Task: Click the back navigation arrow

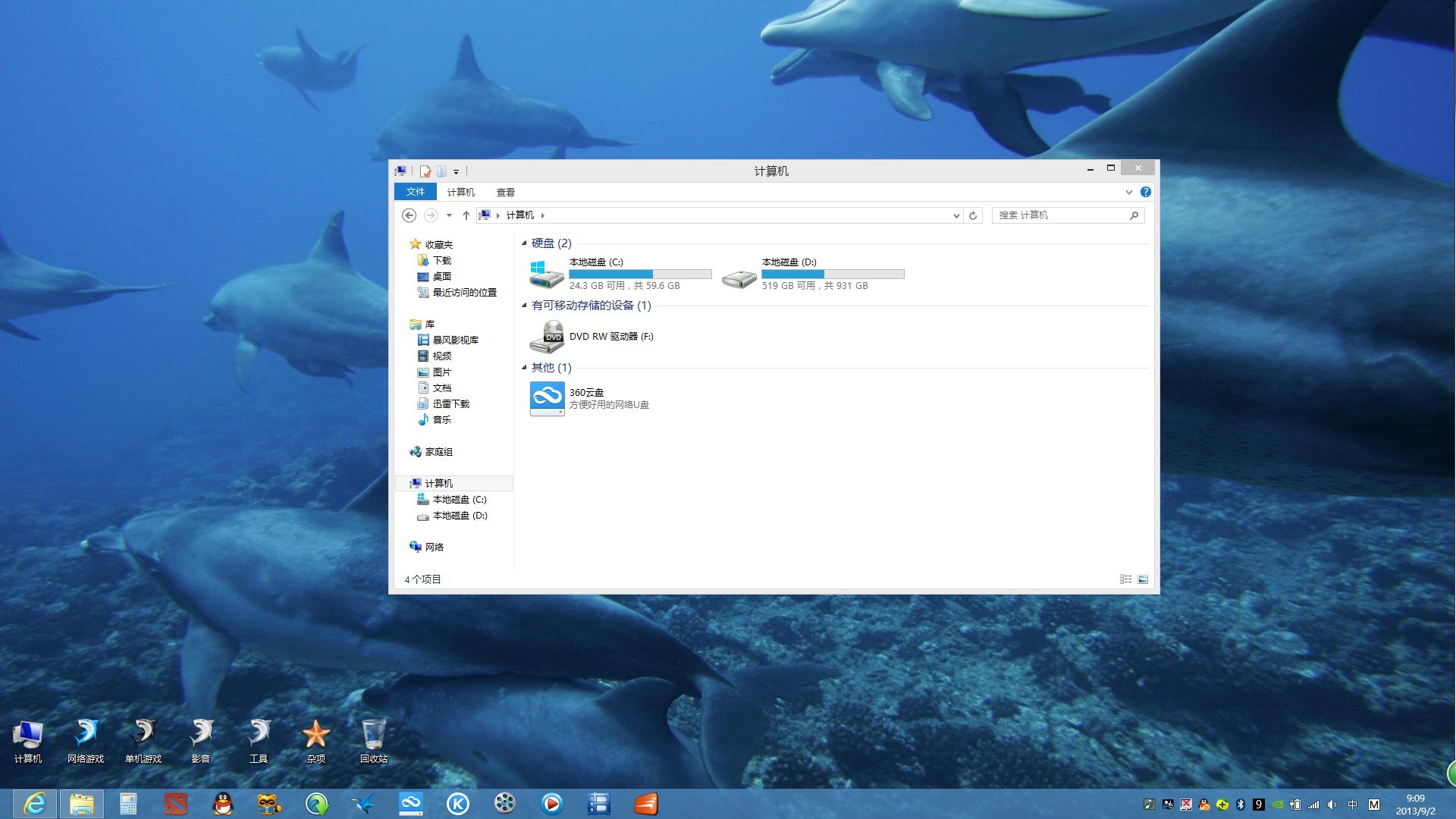Action: point(409,215)
